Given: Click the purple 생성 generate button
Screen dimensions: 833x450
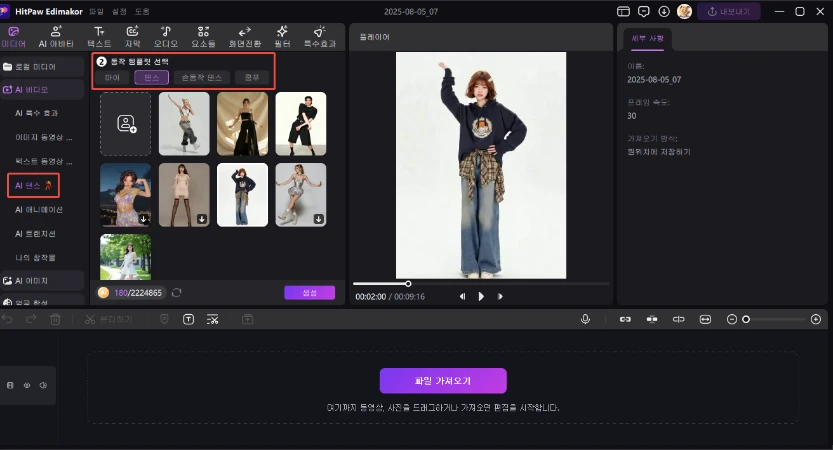Looking at the screenshot, I should [x=310, y=293].
